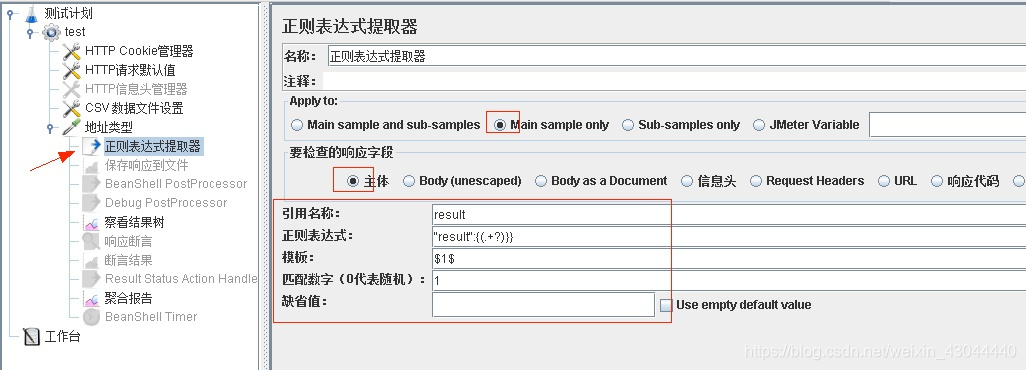Click the 聚合报告 chart icon

click(92, 299)
